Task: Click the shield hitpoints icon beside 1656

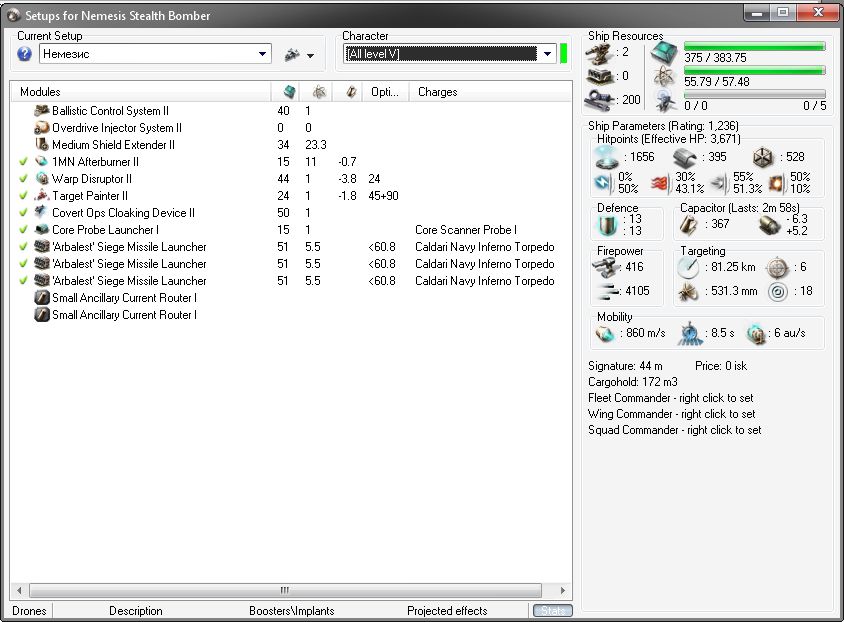Action: (x=607, y=157)
